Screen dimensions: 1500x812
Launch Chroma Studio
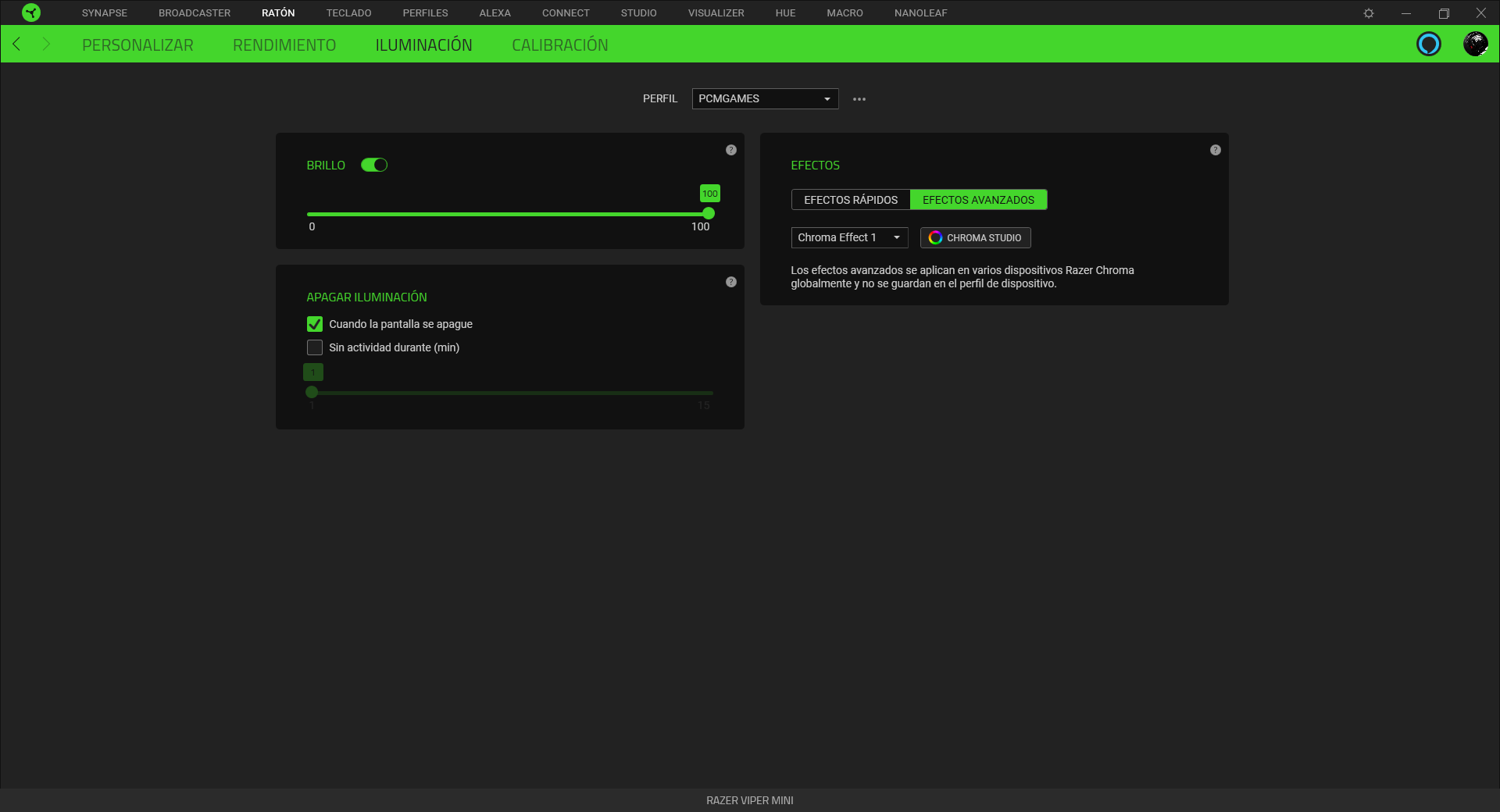tap(975, 237)
